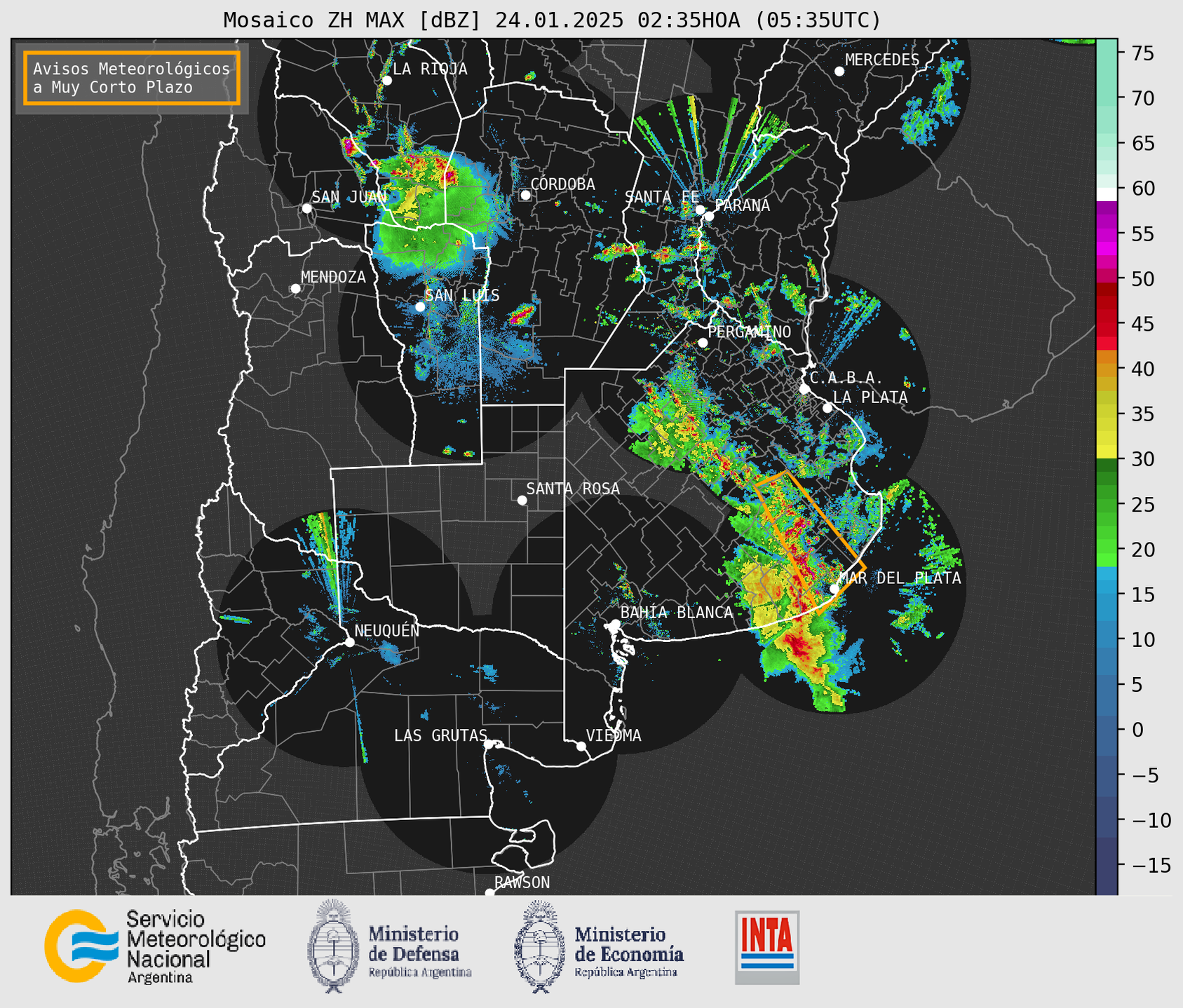The image size is (1183, 1008).
Task: Click the NEUQUÉN label text
Action: coord(387,630)
